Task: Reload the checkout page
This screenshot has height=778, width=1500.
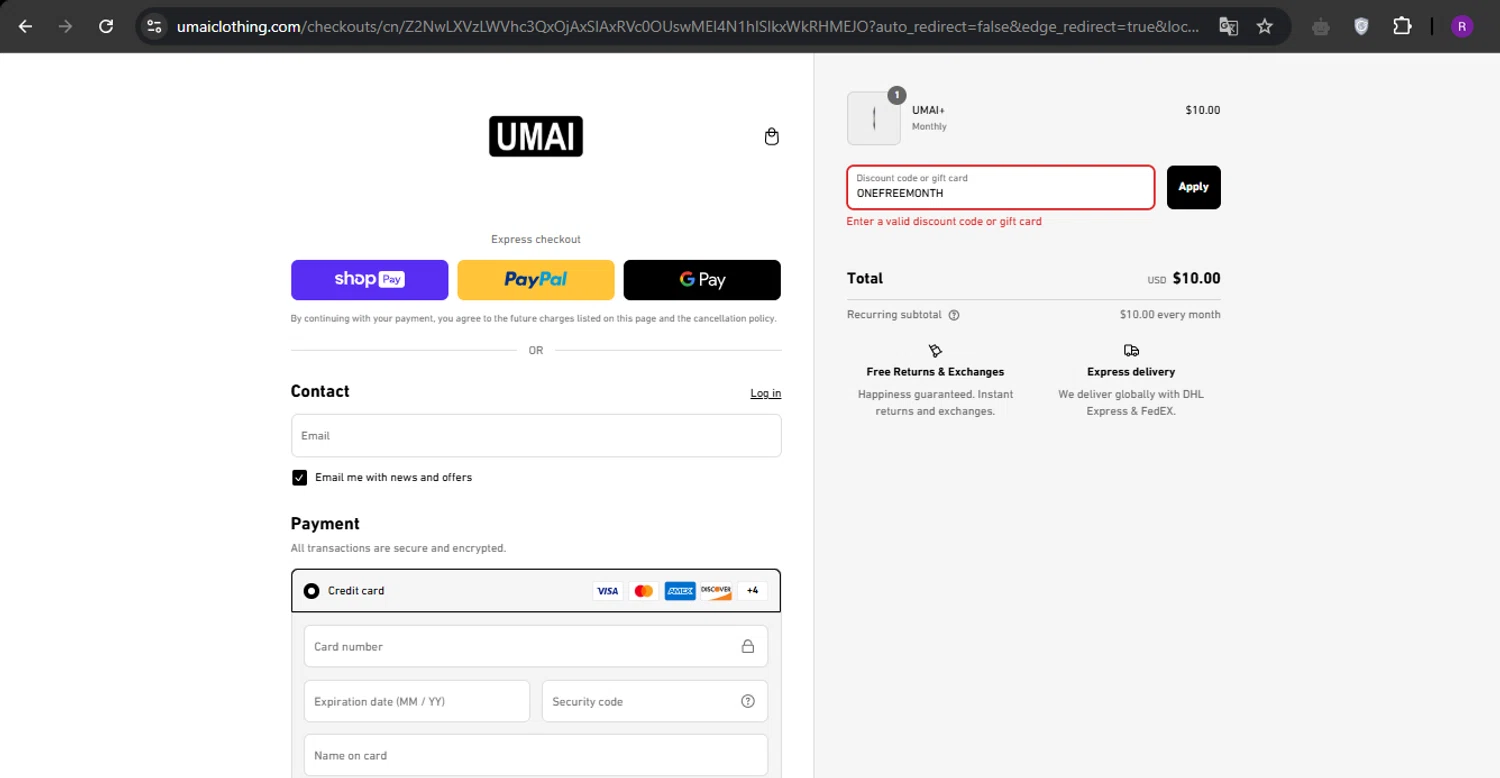Action: coord(106,27)
